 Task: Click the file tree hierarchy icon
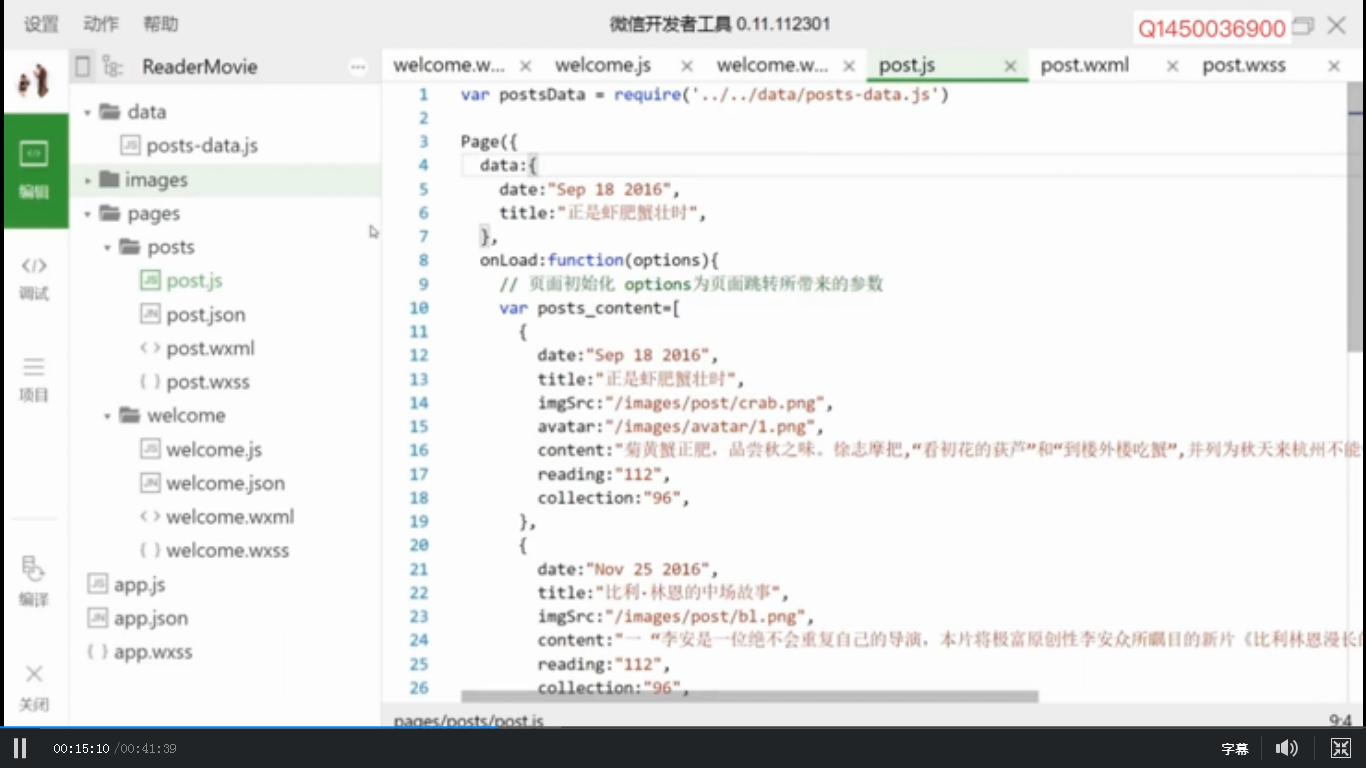pyautogui.click(x=113, y=67)
